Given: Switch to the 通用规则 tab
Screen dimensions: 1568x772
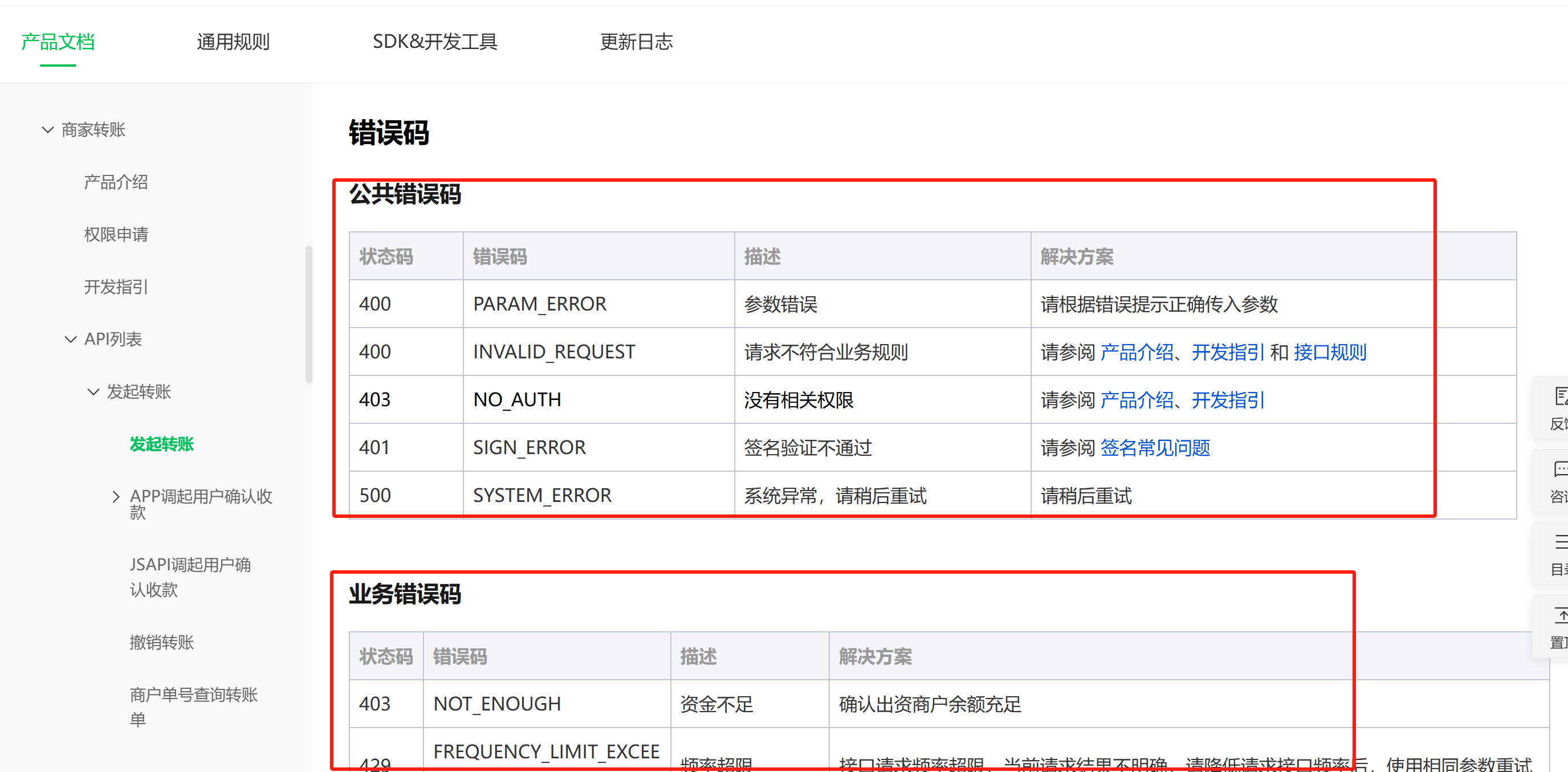Looking at the screenshot, I should pos(233,42).
